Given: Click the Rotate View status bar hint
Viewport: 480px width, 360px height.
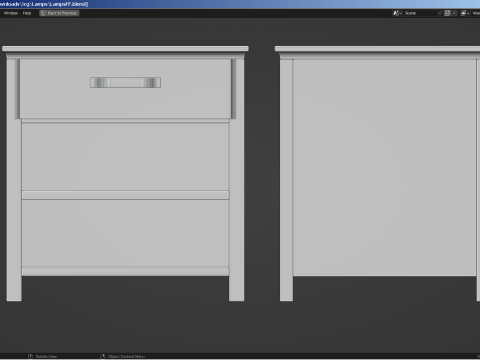Looking at the screenshot, I should (x=43, y=357).
